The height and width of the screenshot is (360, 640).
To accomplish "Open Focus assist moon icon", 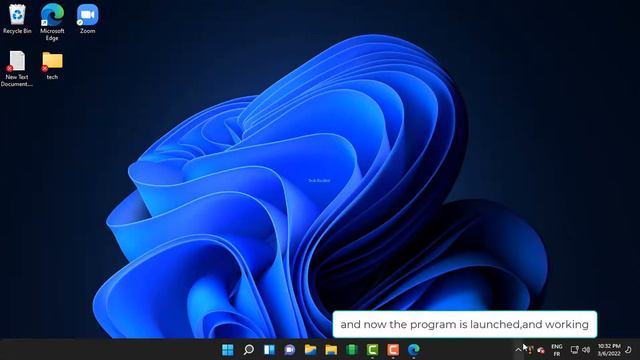I will click(x=629, y=350).
